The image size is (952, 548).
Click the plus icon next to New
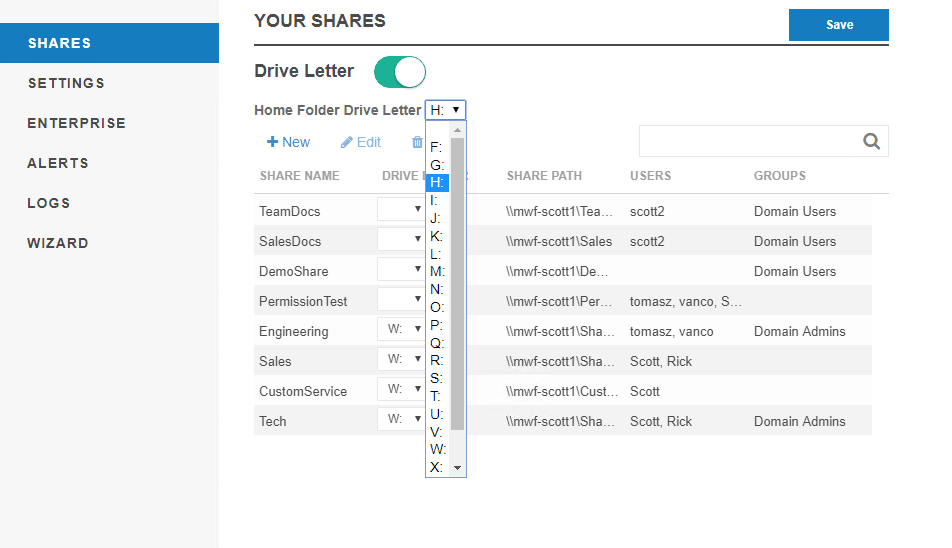click(272, 142)
